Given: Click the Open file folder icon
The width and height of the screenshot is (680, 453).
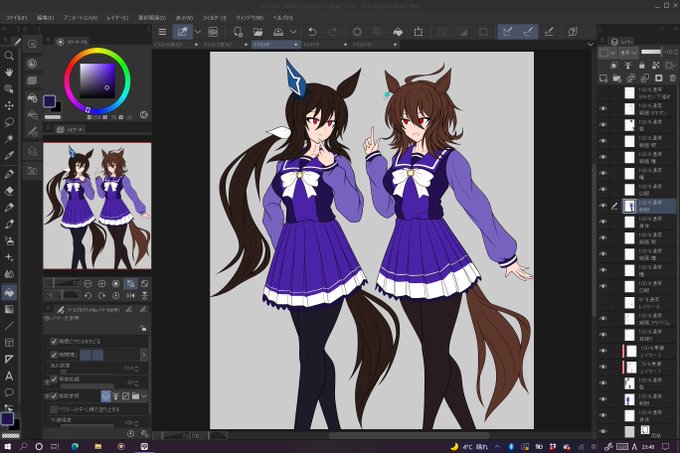Looking at the screenshot, I should tap(258, 32).
